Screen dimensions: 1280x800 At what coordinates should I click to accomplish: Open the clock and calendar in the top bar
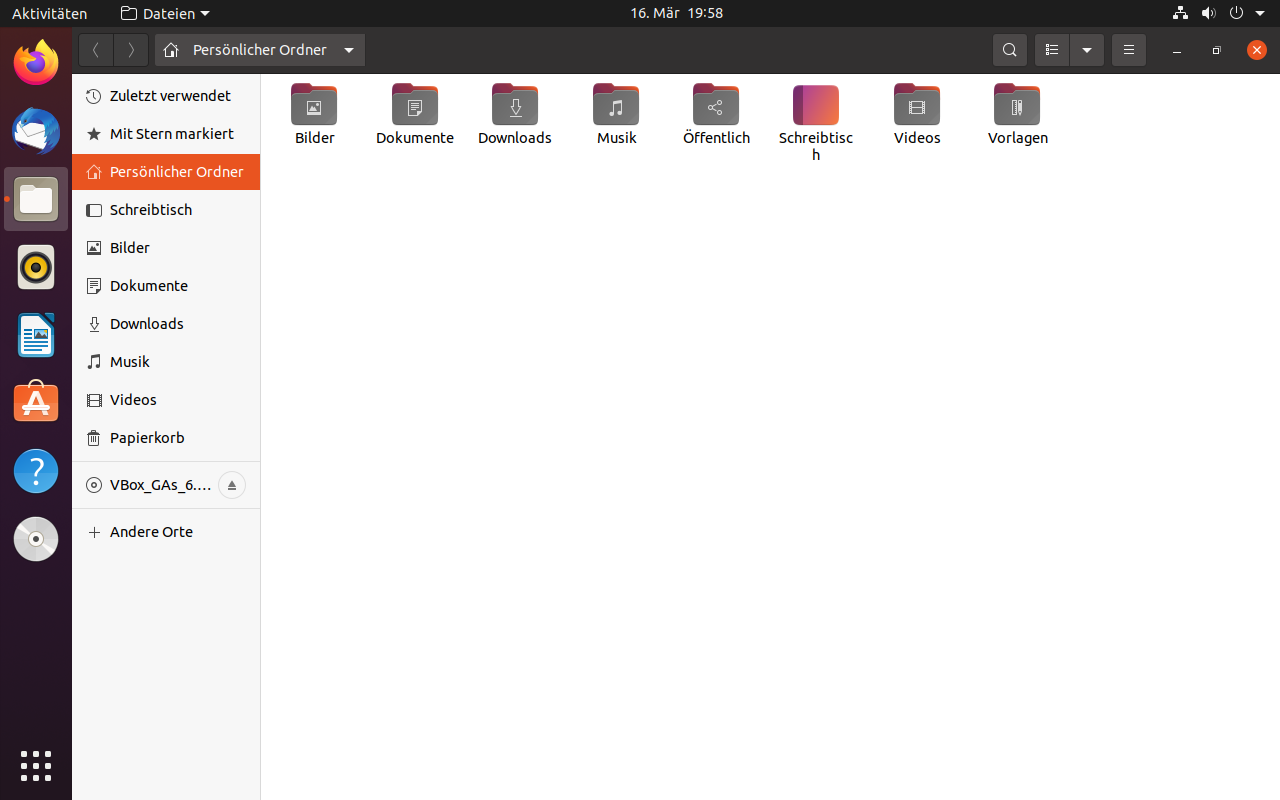(676, 13)
